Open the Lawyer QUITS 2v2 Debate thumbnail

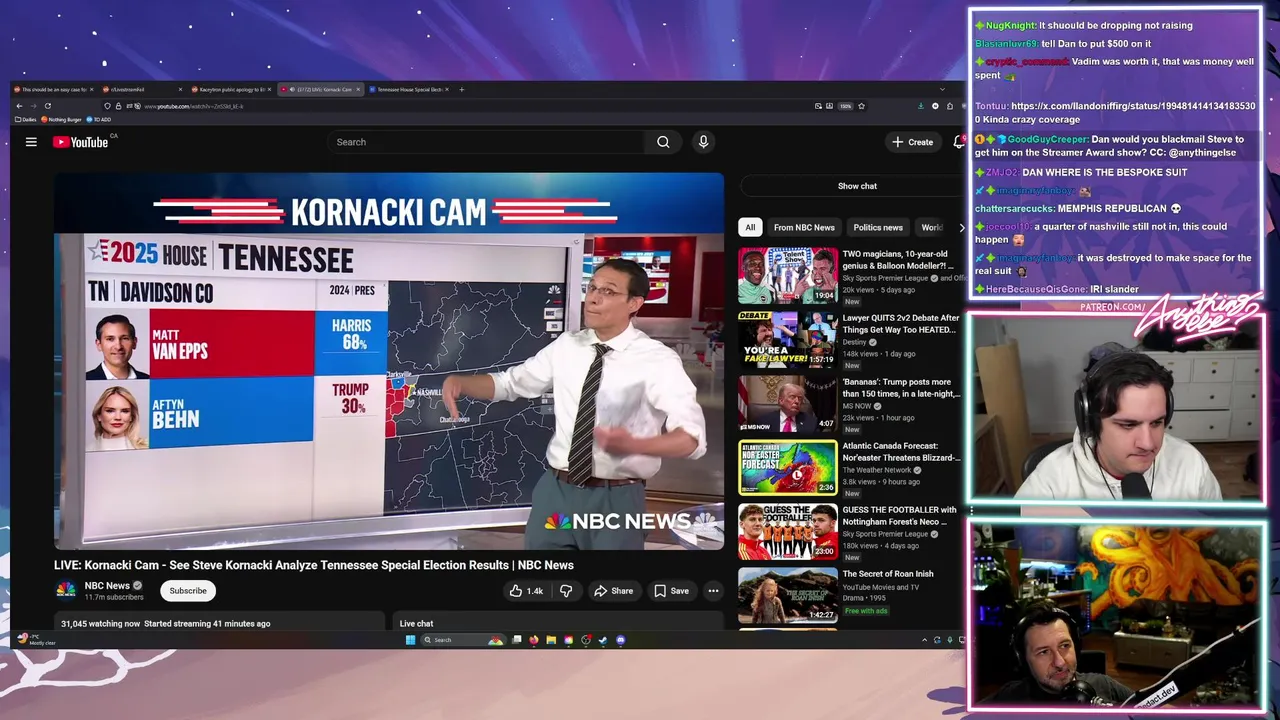788,339
